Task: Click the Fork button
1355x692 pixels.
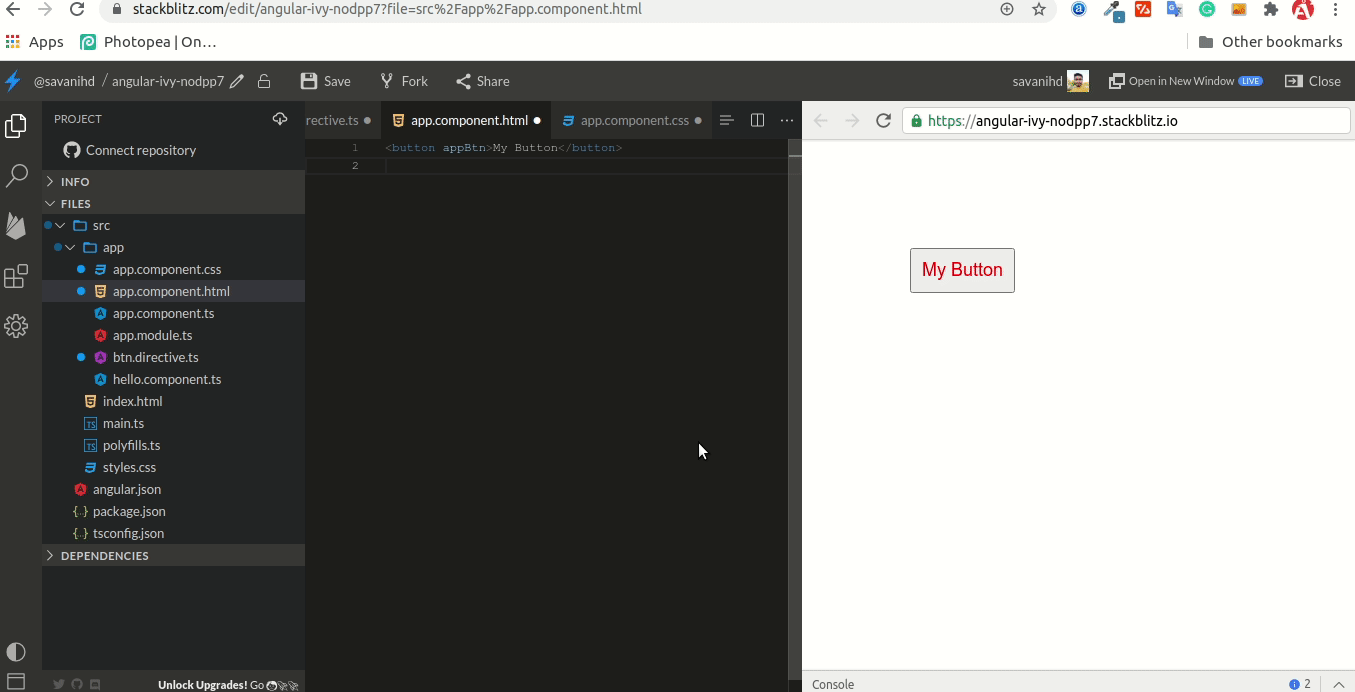Action: coord(404,82)
